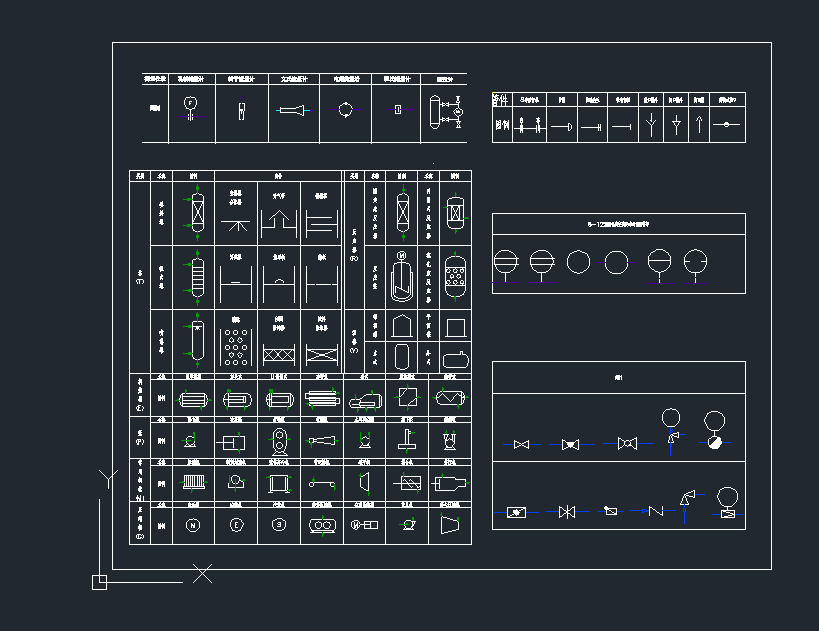Screen dimensions: 819x631
Task: Select the venturi nozzle flowmeter symbol
Action: point(294,110)
